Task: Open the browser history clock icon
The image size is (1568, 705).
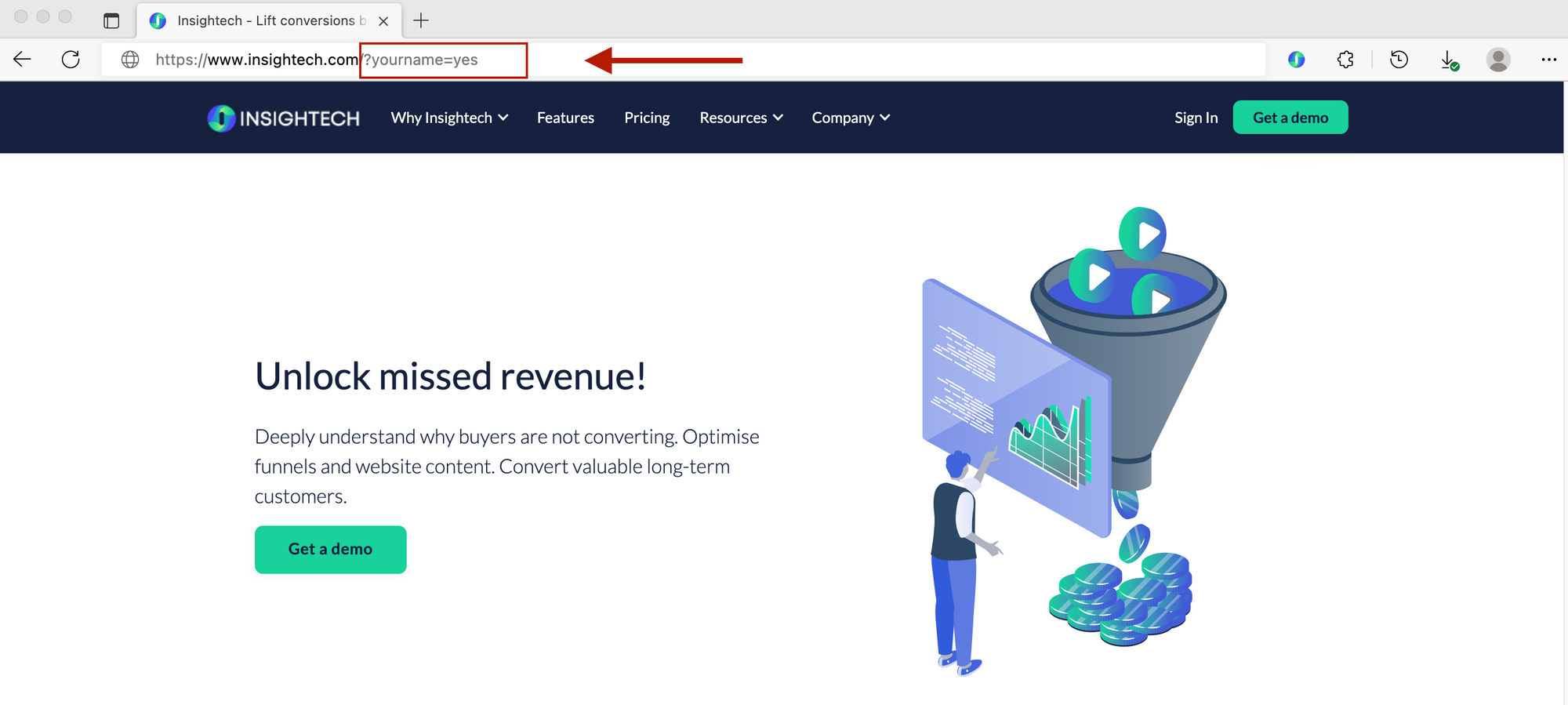Action: coord(1399,60)
